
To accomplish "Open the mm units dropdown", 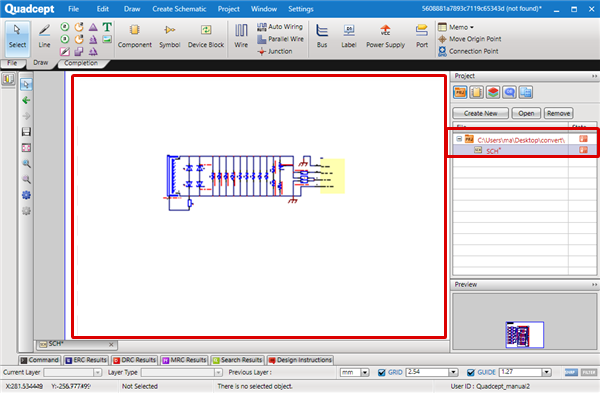I will 364,372.
